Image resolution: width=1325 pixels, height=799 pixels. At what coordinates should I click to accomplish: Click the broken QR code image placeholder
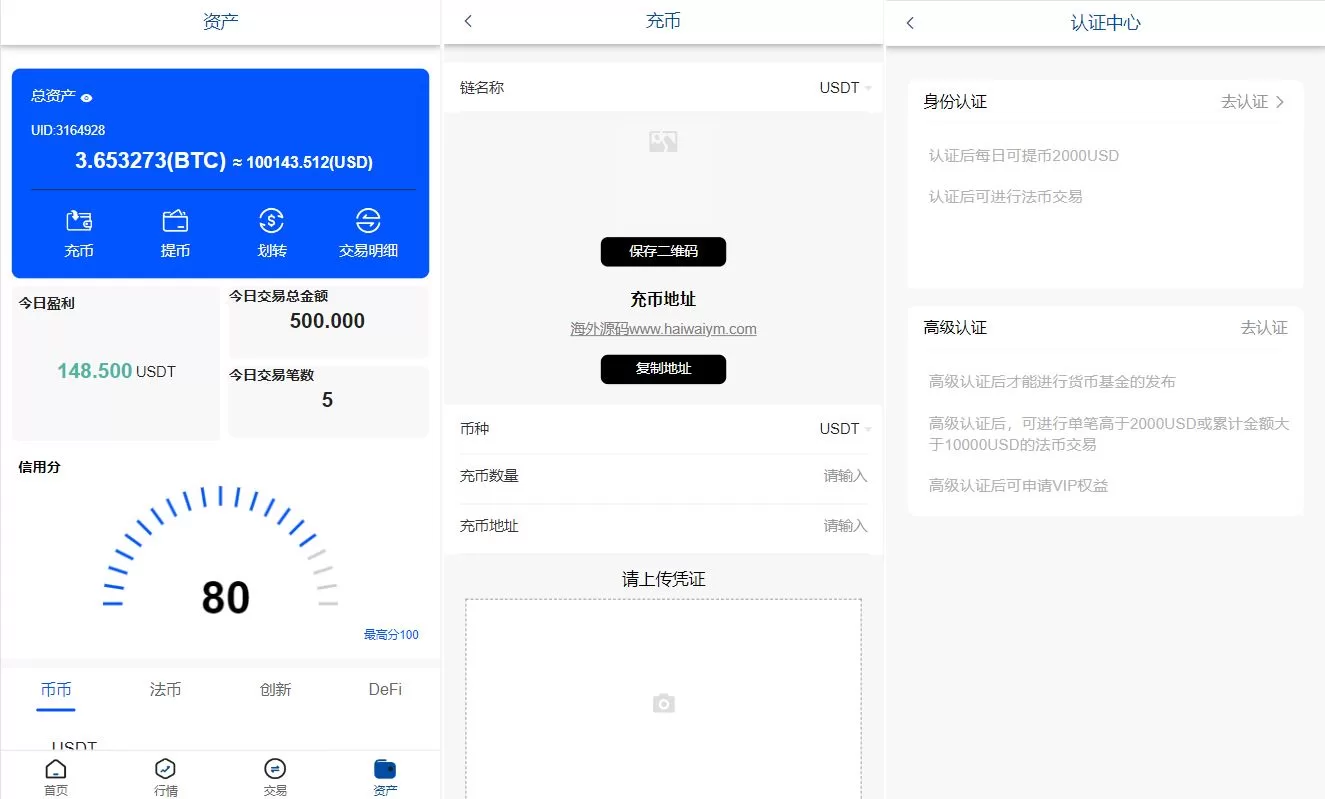tap(663, 142)
